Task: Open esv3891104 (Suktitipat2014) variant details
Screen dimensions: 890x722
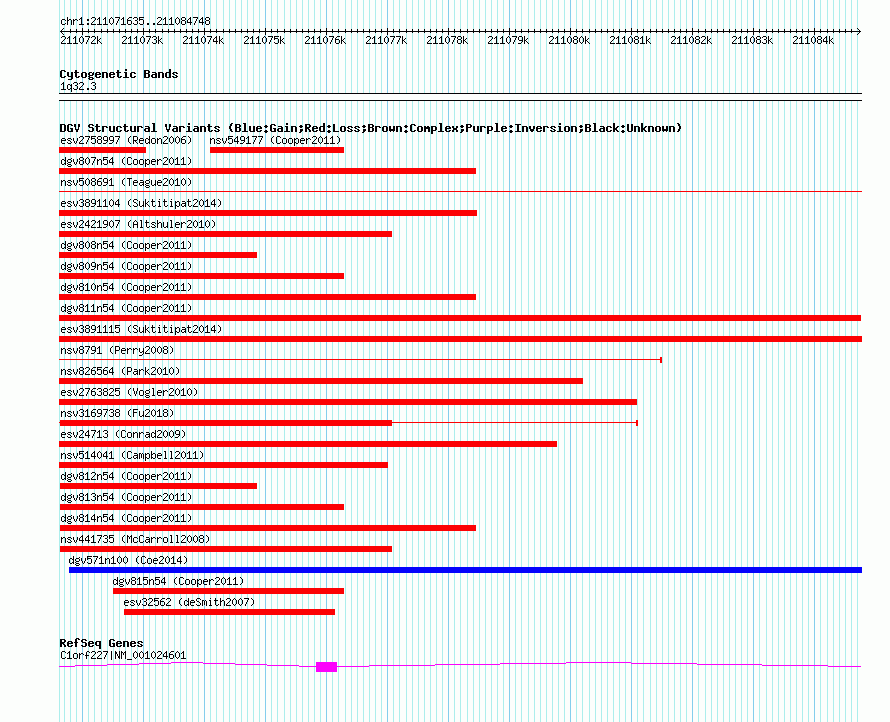Action: 141,203
